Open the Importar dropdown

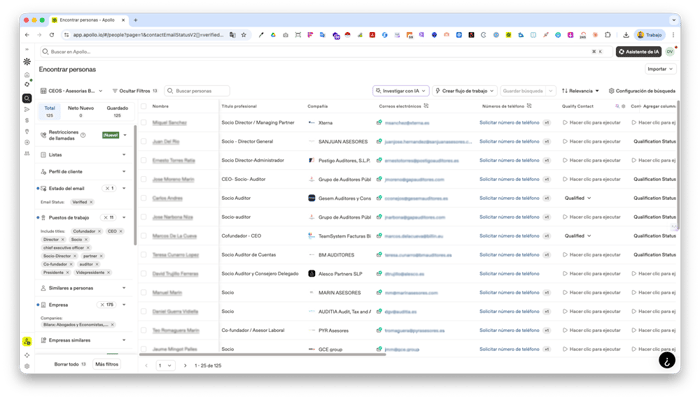click(x=660, y=69)
